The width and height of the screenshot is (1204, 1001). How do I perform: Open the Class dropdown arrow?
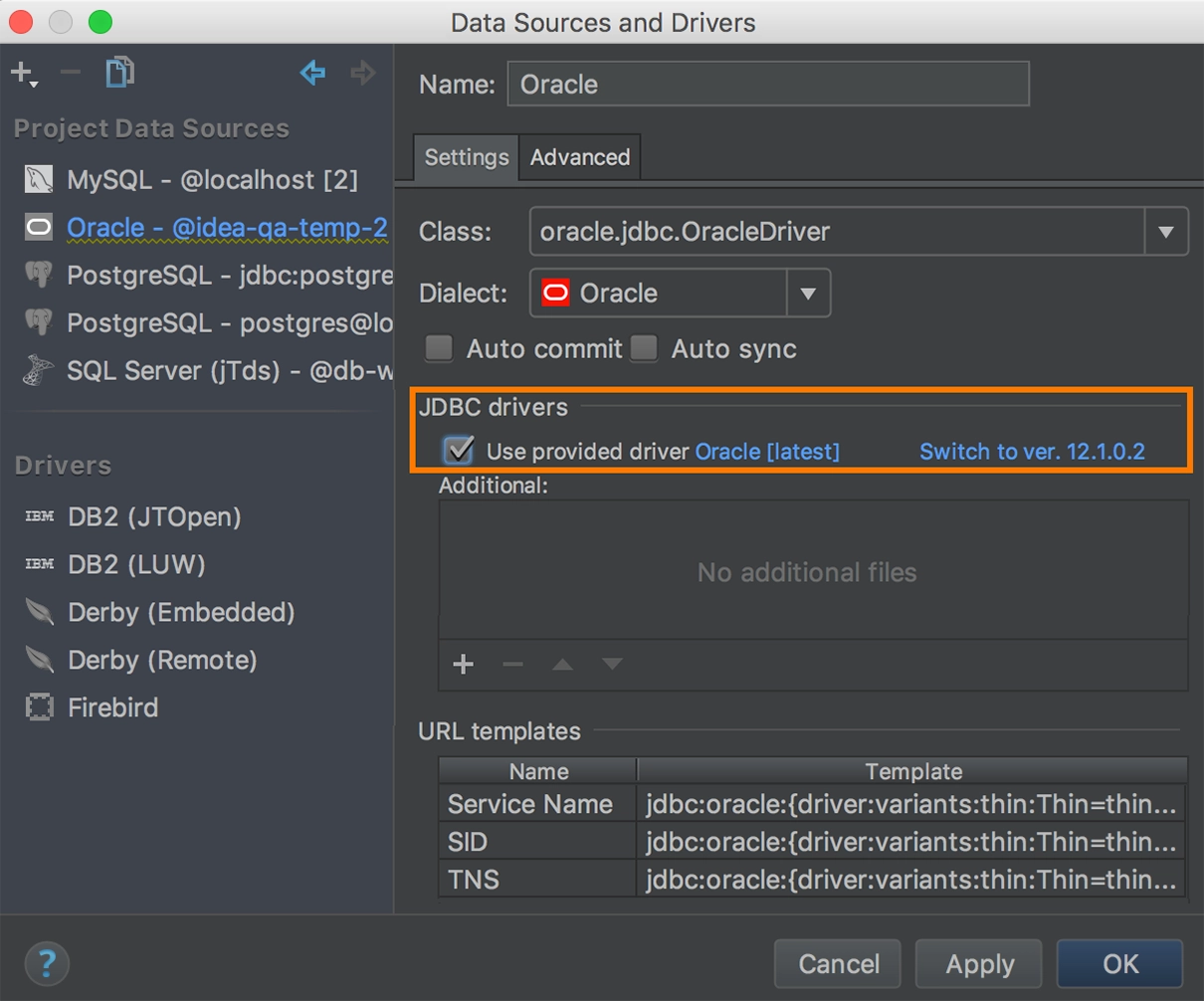click(x=1166, y=232)
